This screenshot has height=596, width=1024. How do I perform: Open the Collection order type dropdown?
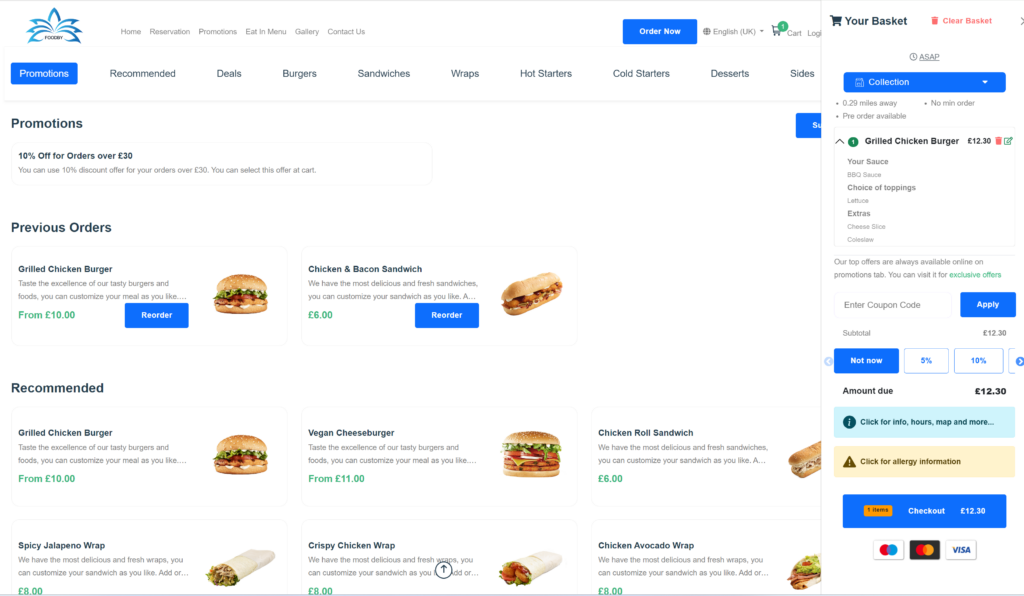(x=923, y=82)
